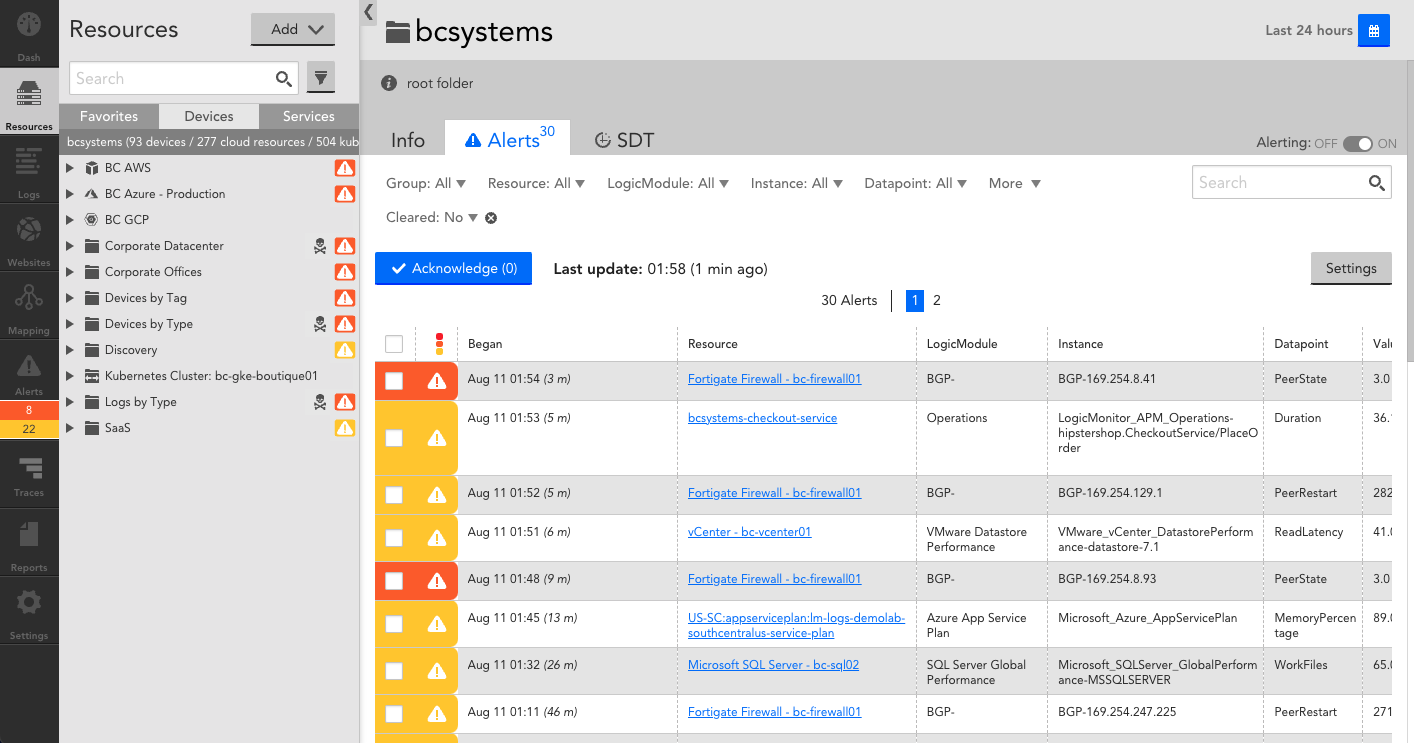Click the resource search magnifier icon
This screenshot has height=743, width=1414.
(284, 78)
